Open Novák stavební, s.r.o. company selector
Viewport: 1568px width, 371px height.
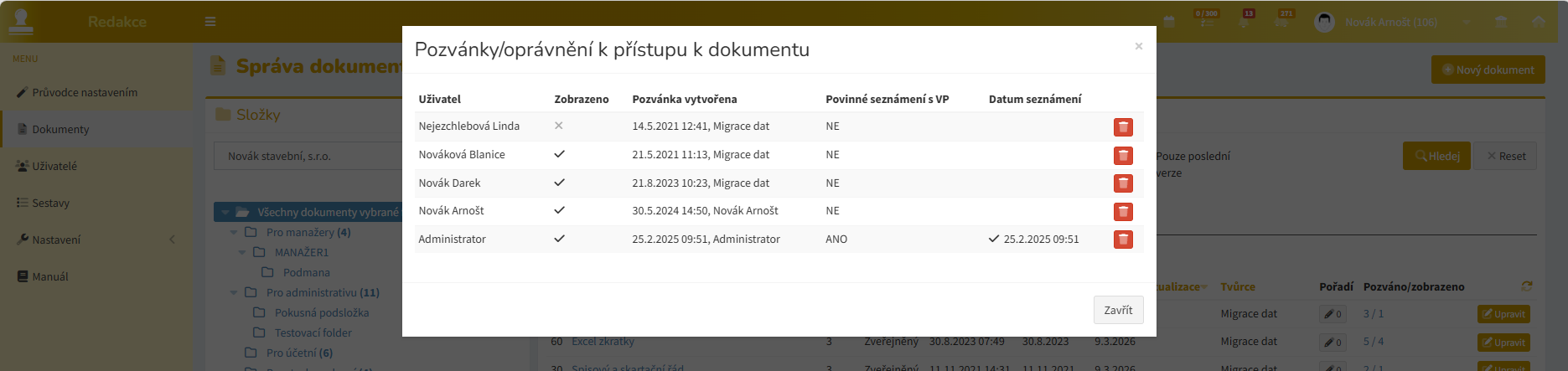(x=310, y=156)
